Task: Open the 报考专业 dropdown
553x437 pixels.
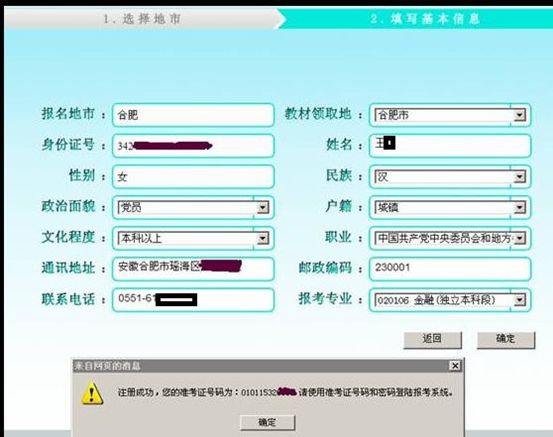Action: pos(519,300)
